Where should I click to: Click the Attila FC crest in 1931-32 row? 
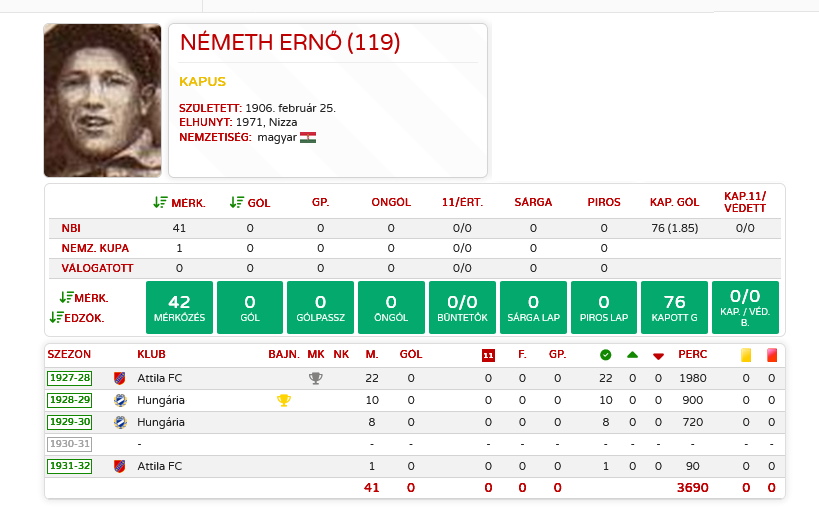(120, 466)
